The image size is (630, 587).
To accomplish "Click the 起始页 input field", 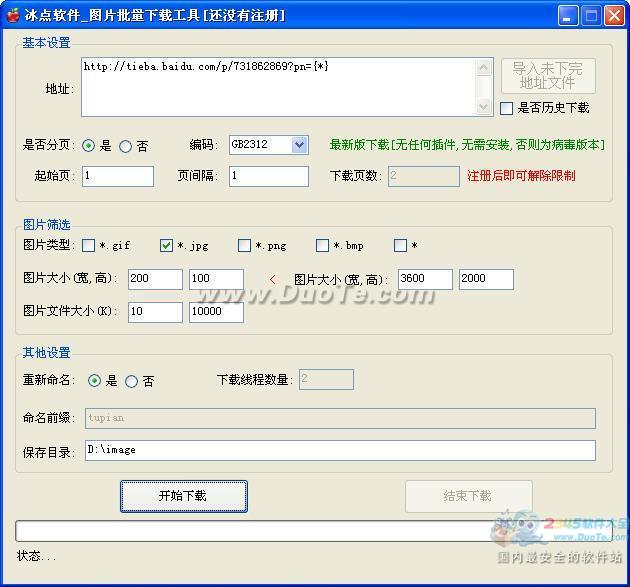I will click(x=118, y=176).
